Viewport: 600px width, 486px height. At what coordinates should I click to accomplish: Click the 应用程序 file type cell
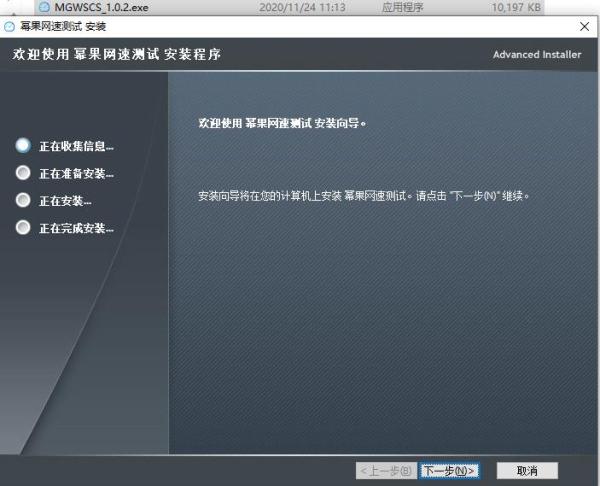point(403,7)
